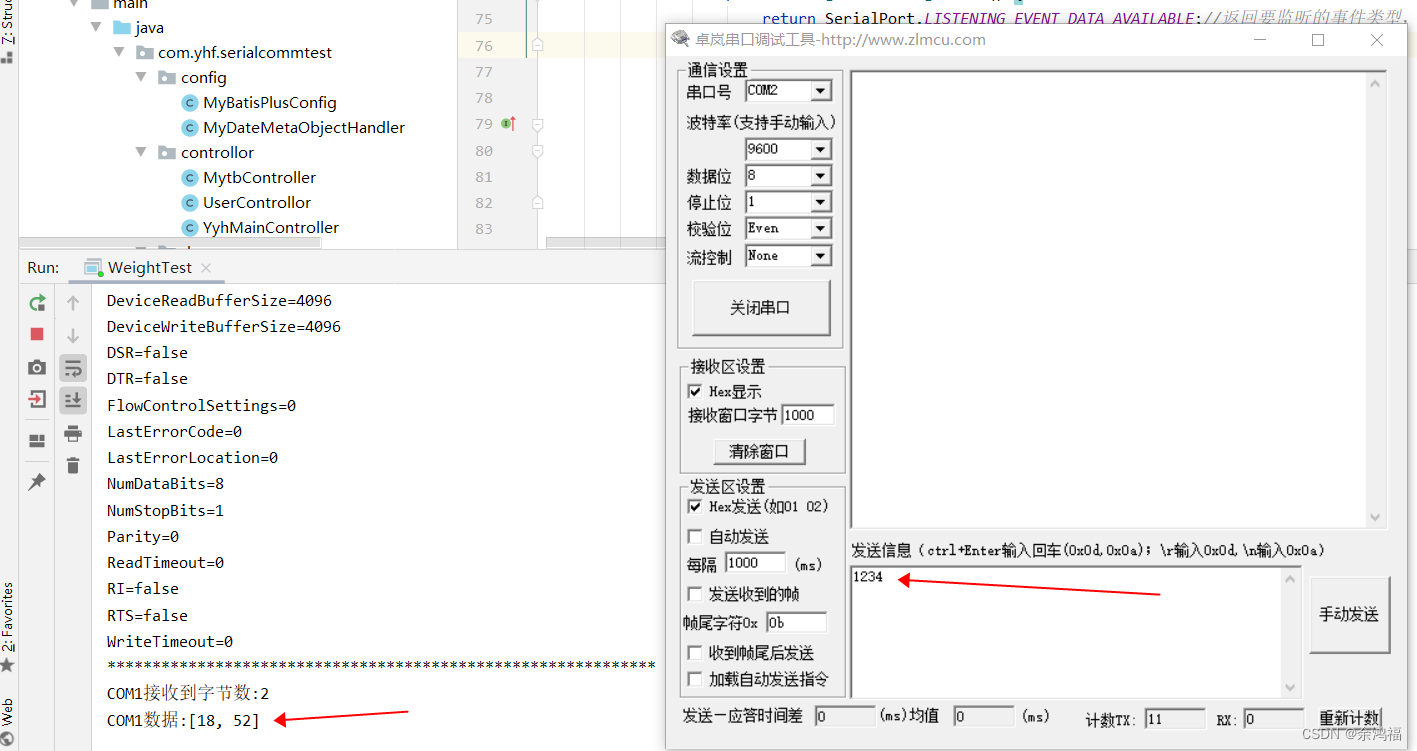Click the send text area containing 1234
Screen dimensions: 1417x751
coord(1066,632)
